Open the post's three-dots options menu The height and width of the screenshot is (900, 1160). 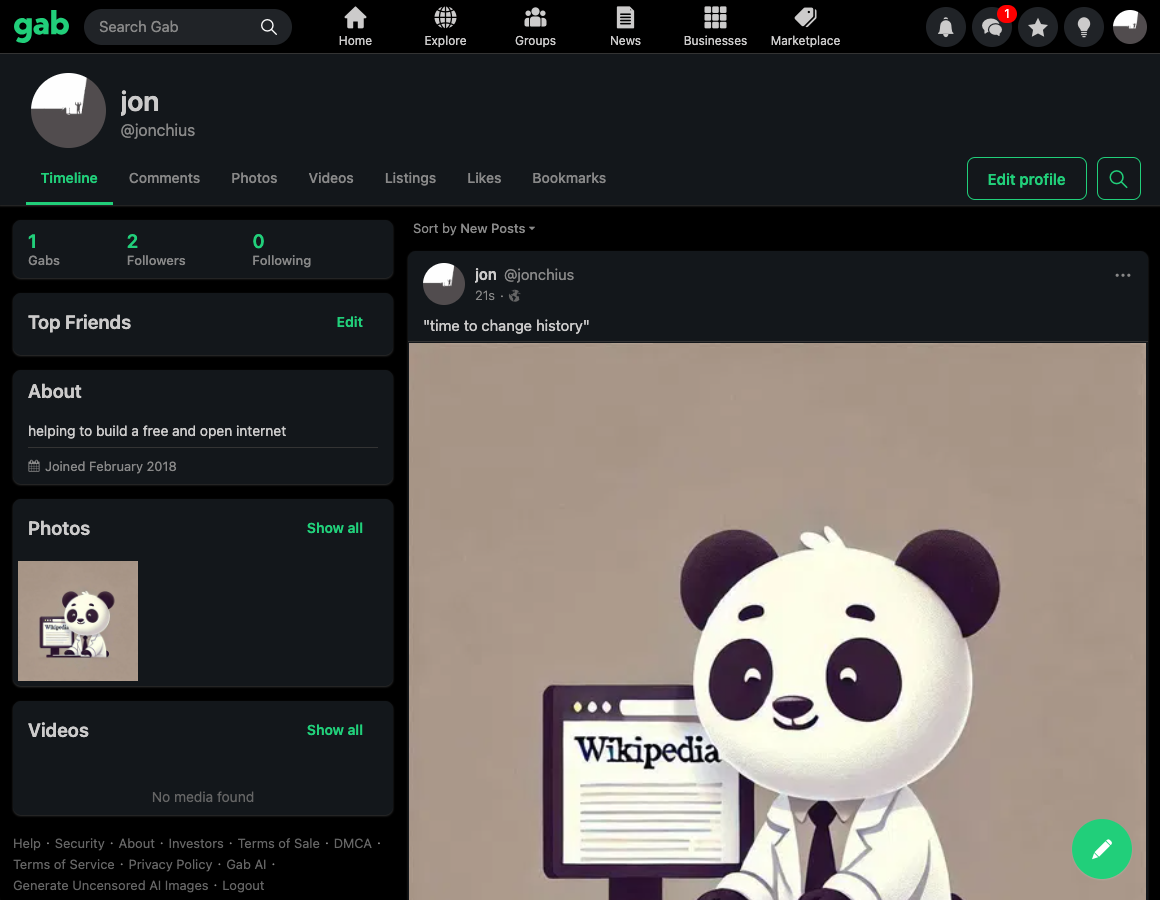coord(1122,275)
